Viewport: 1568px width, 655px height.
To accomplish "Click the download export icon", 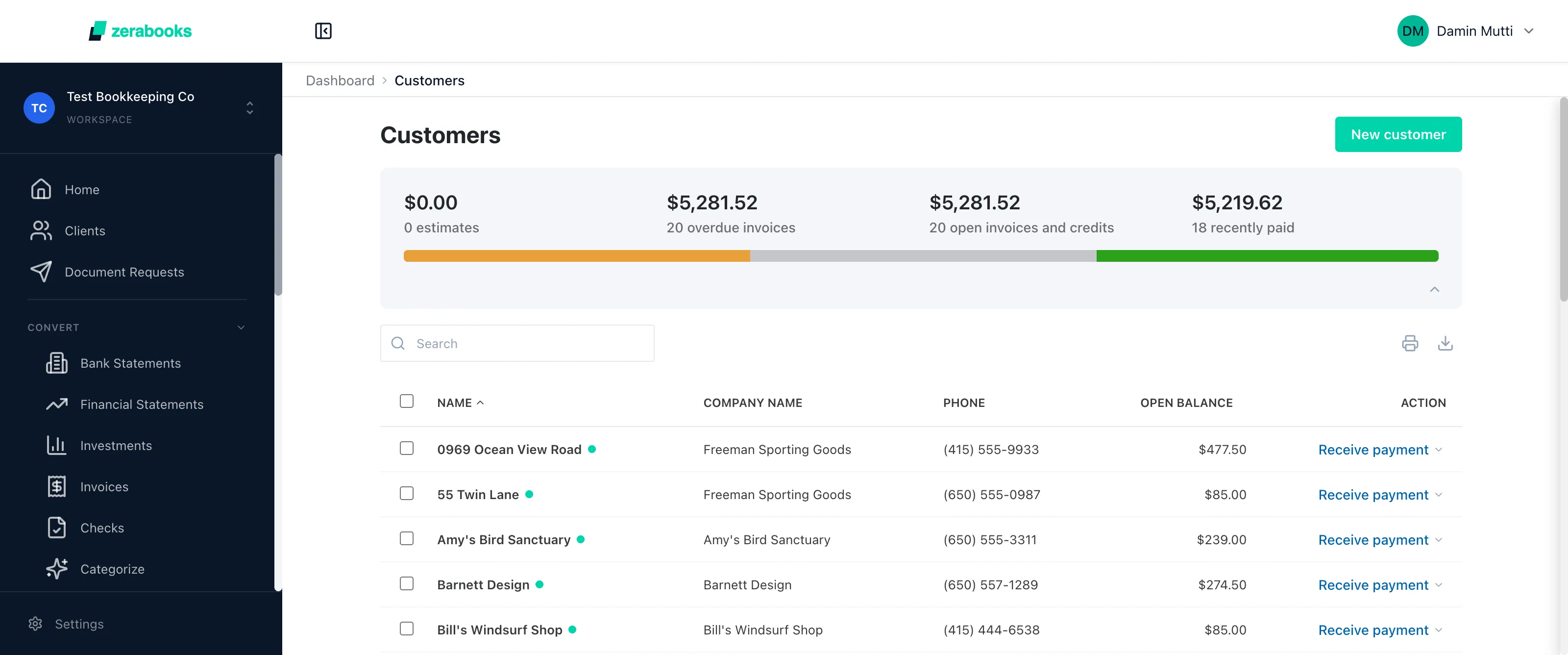I will [1445, 344].
